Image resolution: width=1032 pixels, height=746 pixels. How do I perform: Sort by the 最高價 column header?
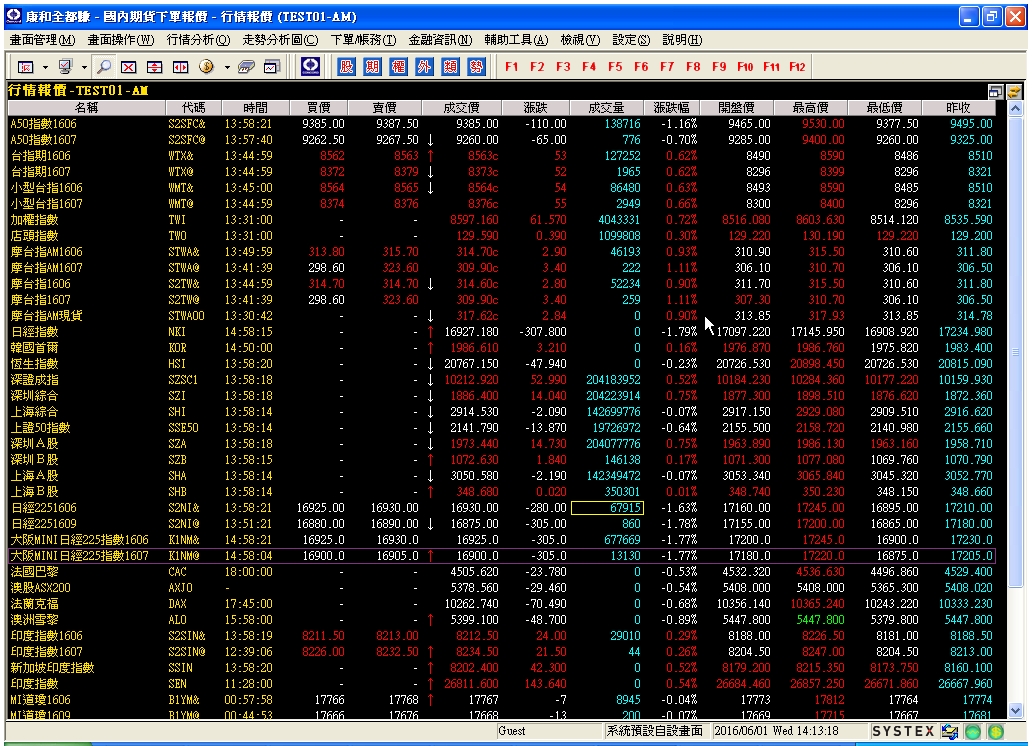810,107
